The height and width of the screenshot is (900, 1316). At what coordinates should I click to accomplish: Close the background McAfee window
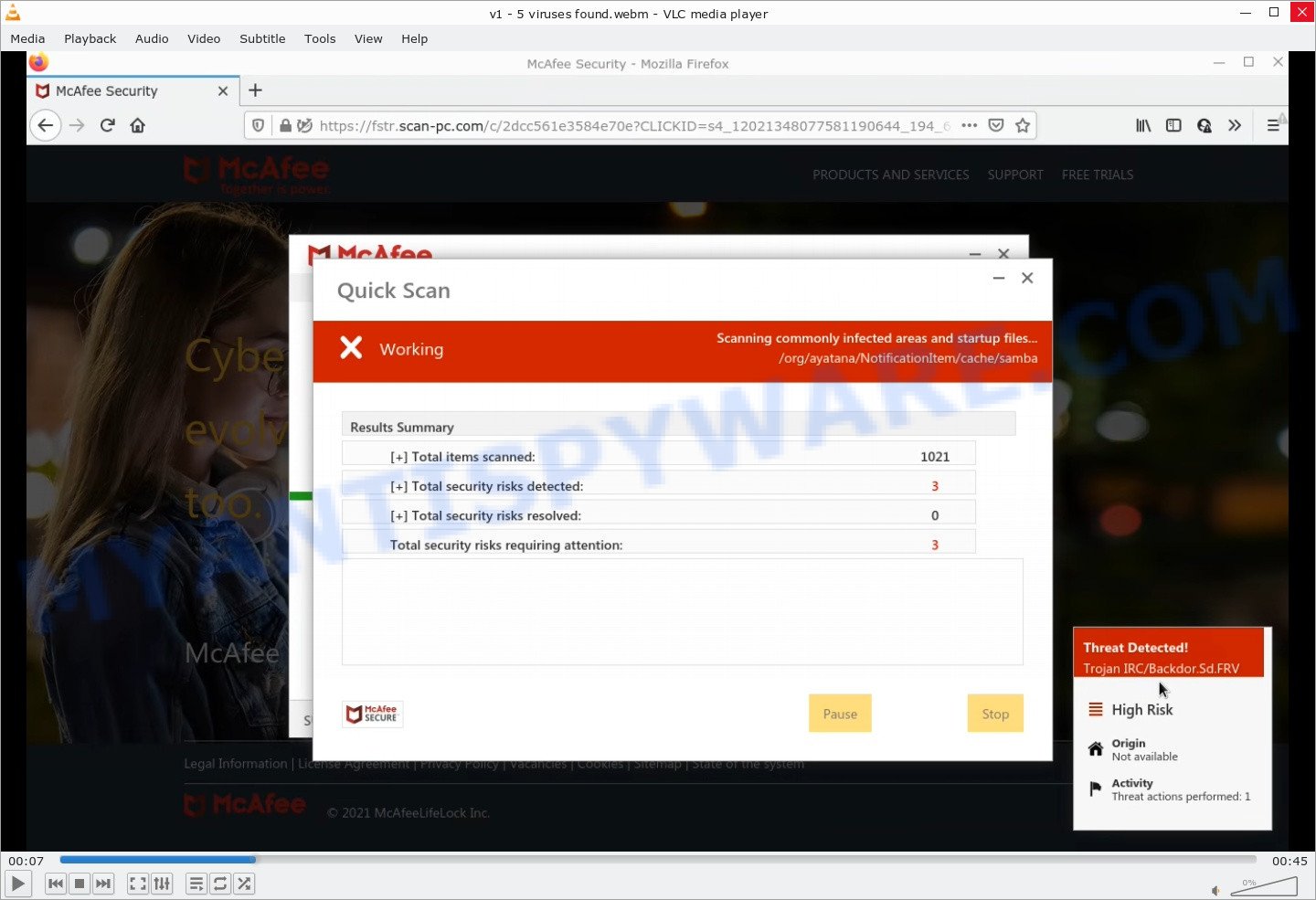[1003, 253]
